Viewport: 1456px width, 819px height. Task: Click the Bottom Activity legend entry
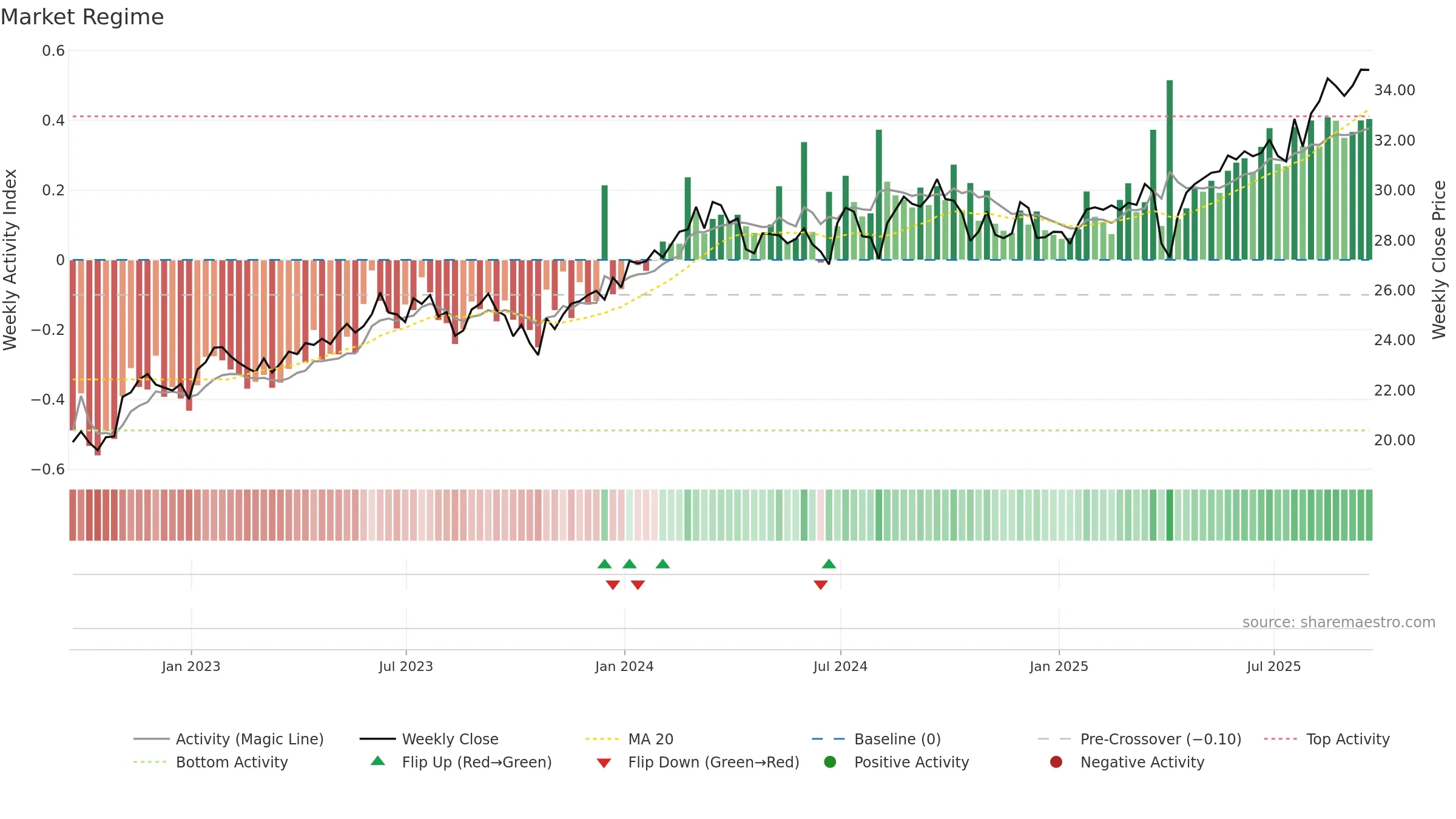click(211, 762)
